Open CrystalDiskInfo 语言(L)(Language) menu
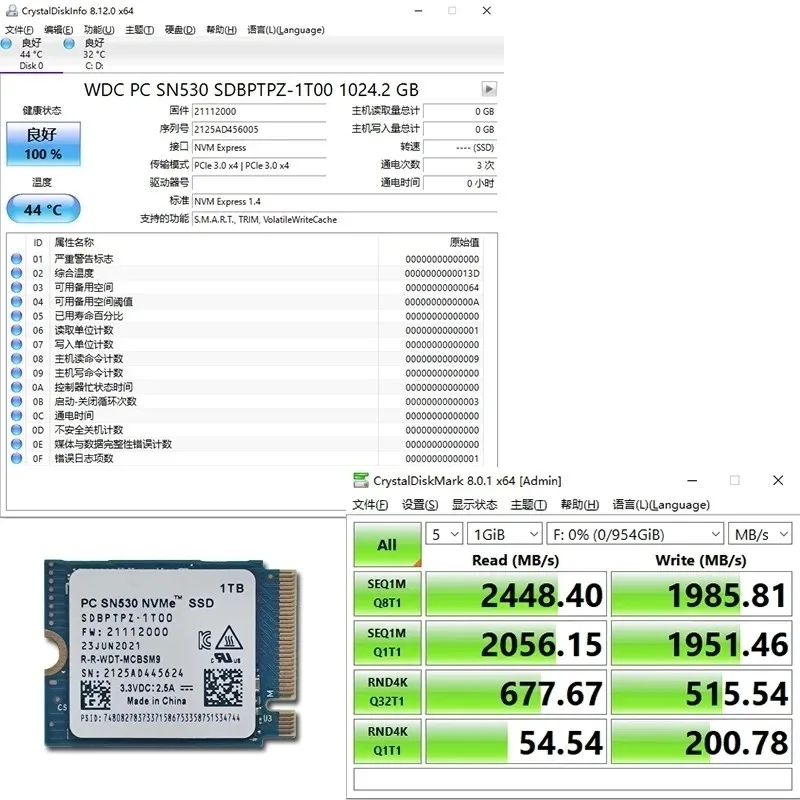The height and width of the screenshot is (800, 800). pos(286,30)
